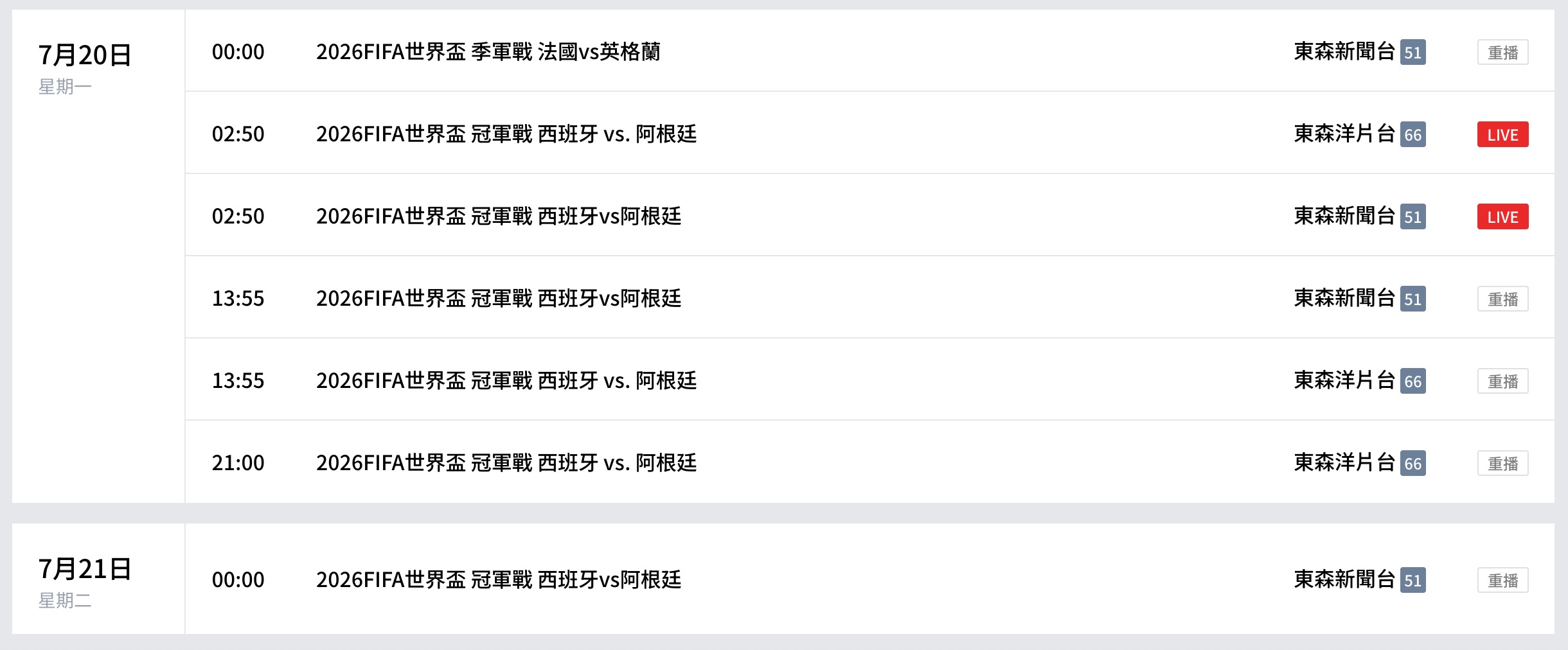This screenshot has height=650, width=1568.
Task: Open 7月21日 冠軍戰 西班牙vs阿根廷 title
Action: (x=498, y=579)
